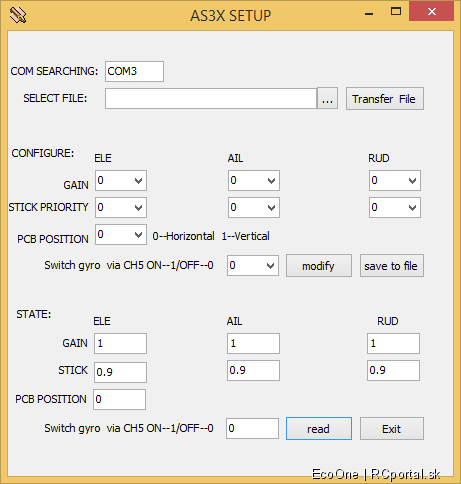Open the configure PCB POSITION dropdown
This screenshot has height=484, width=461.
point(121,235)
